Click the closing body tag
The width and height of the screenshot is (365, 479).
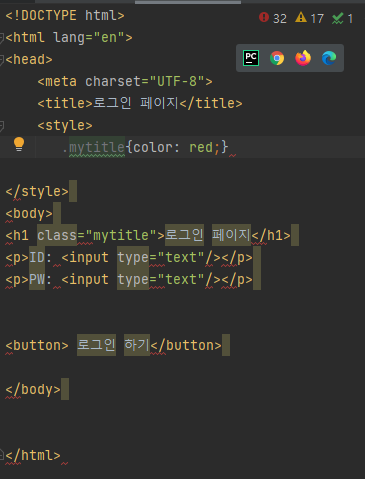point(33,389)
